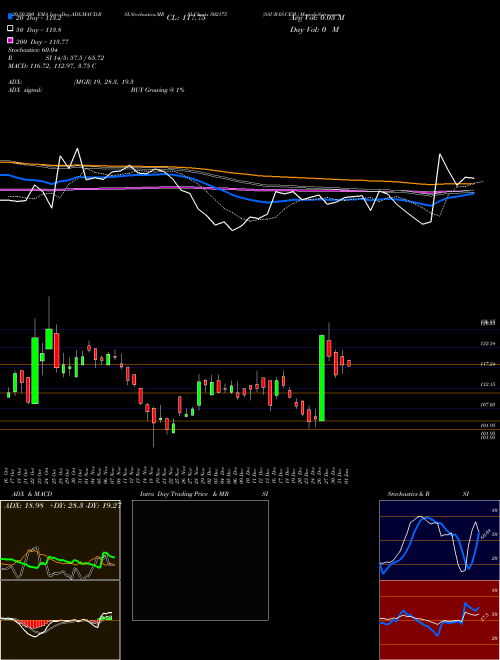Click the 'Intra Day Trading Price & MR' heading
The image size is (500, 660).
(x=184, y=494)
